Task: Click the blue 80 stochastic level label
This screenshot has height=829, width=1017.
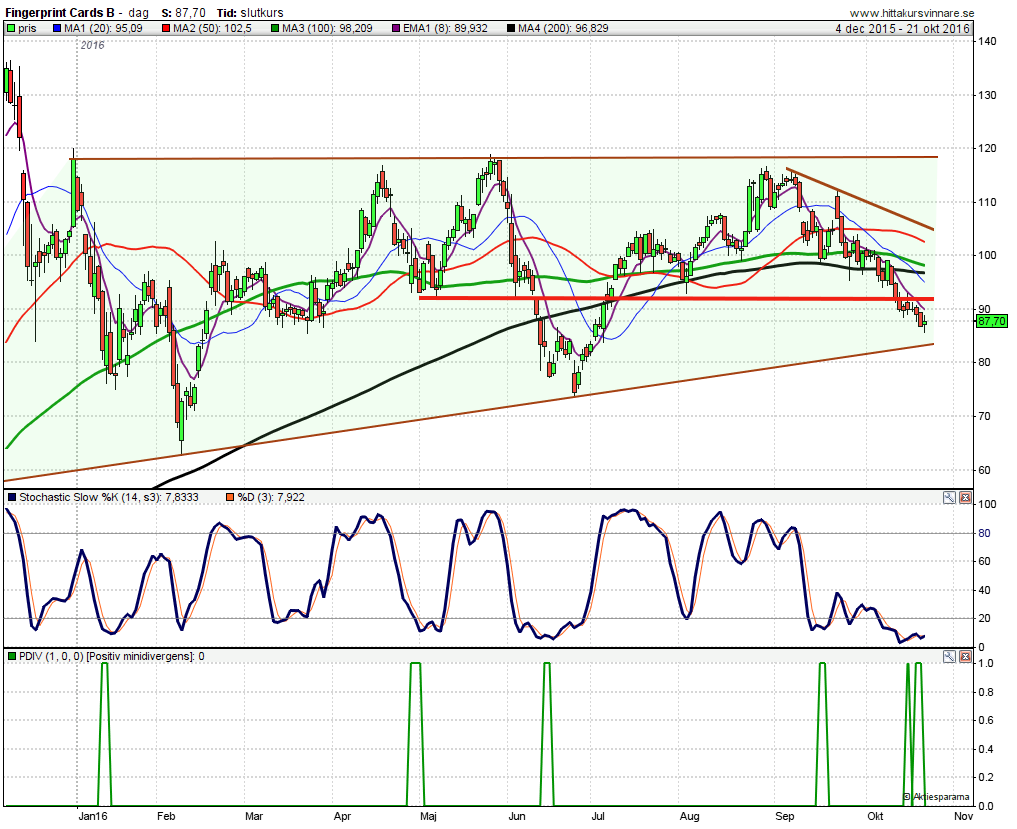Action: (985, 533)
